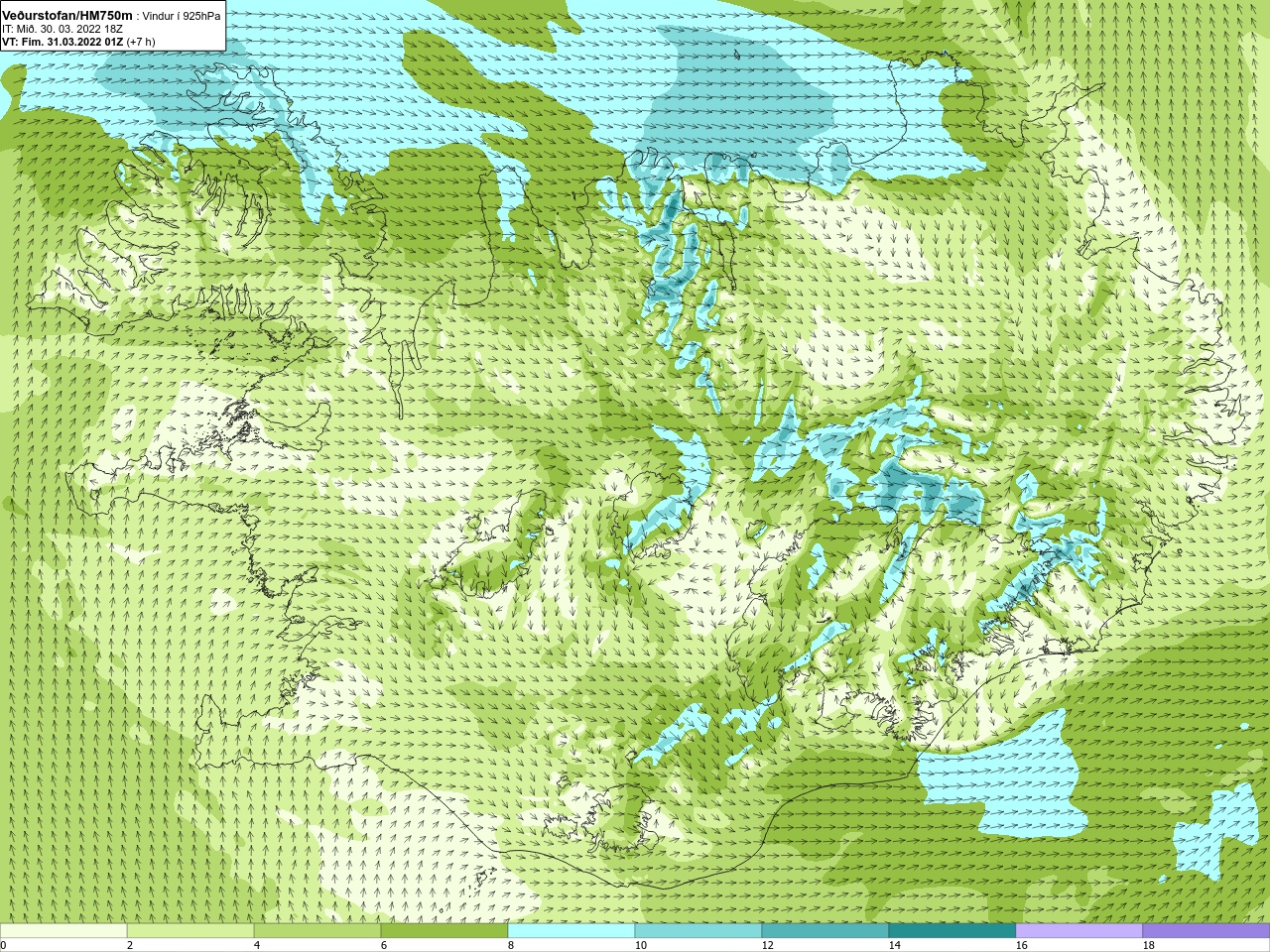Click the legend scale value 16
This screenshot has width=1270, height=952.
(1021, 945)
